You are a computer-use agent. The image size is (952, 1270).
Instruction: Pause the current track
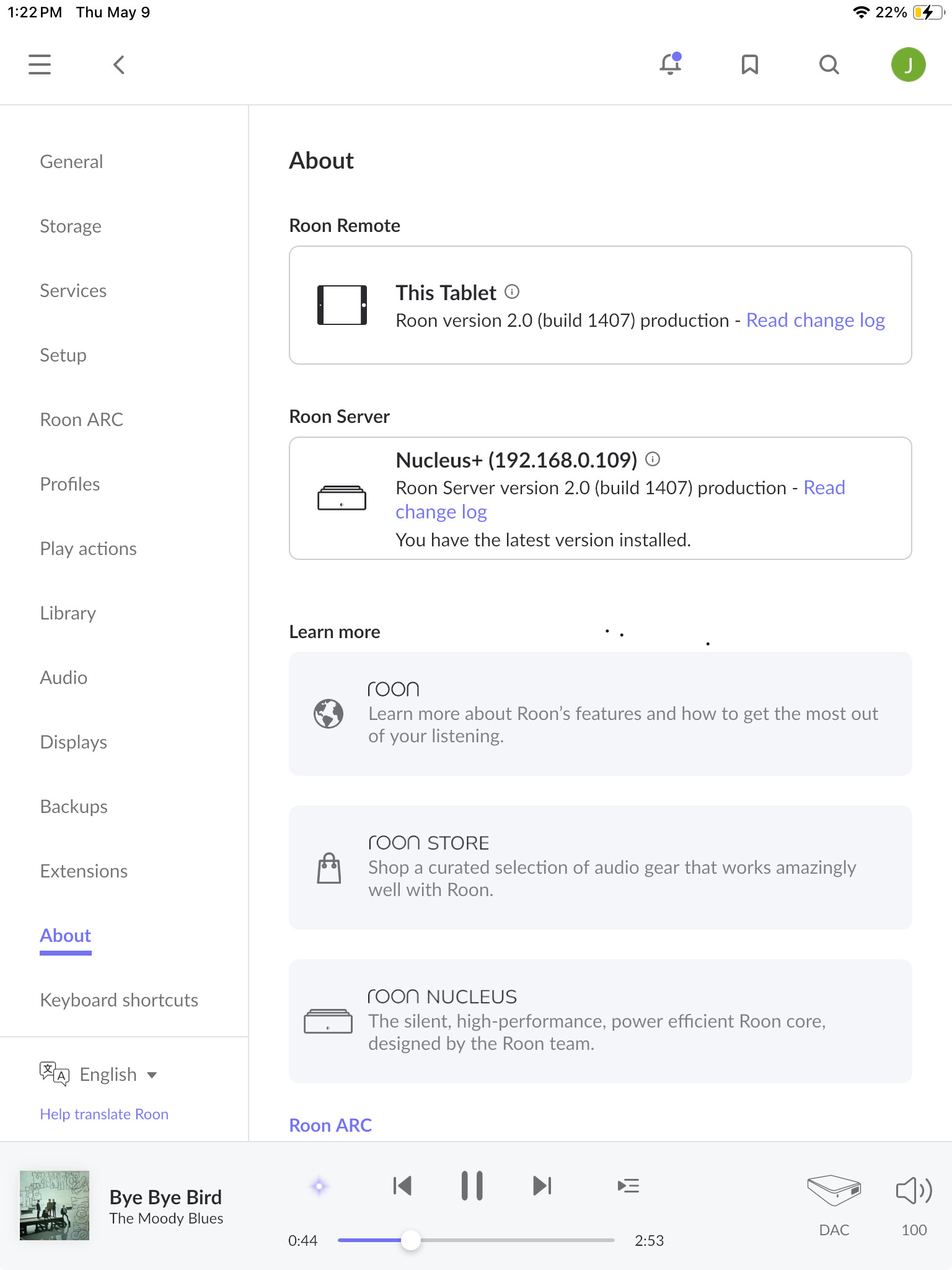tap(472, 1186)
